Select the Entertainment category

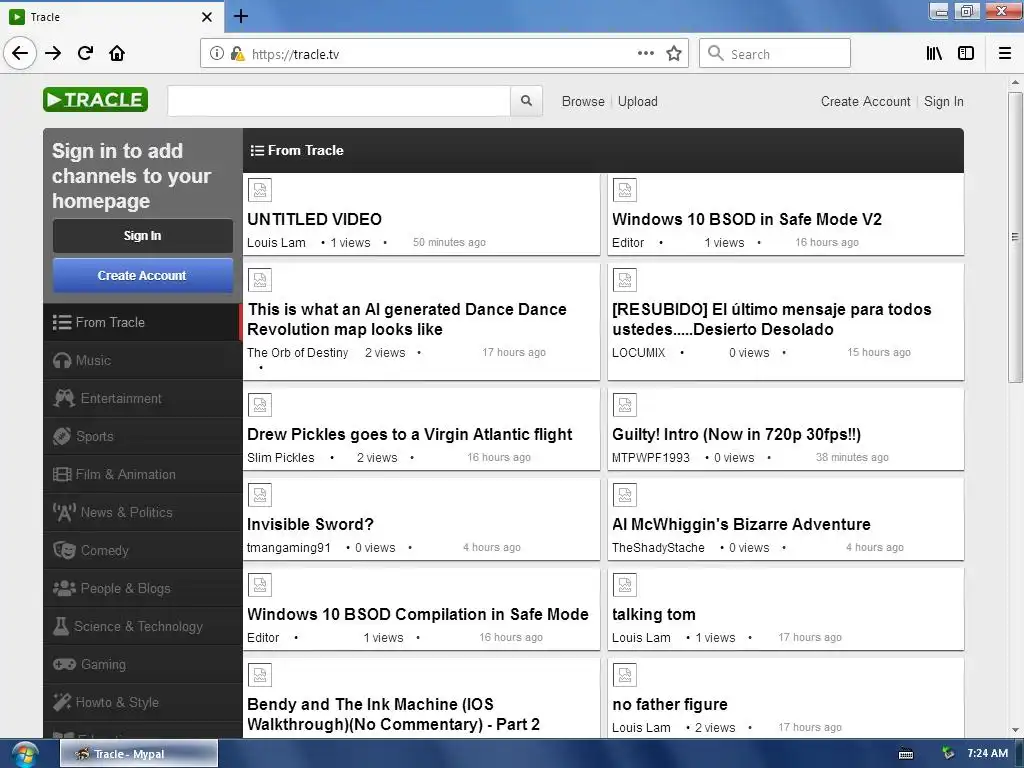tap(142, 398)
